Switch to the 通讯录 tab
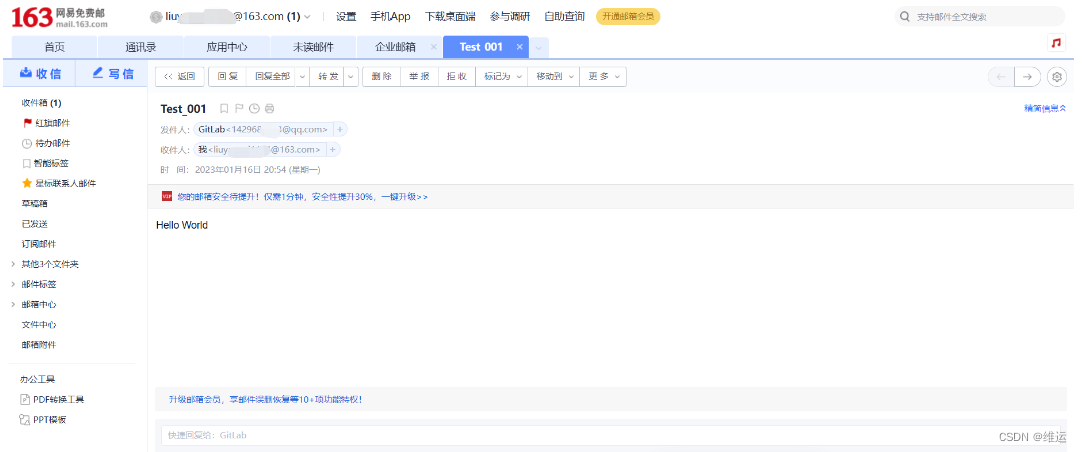 (141, 47)
